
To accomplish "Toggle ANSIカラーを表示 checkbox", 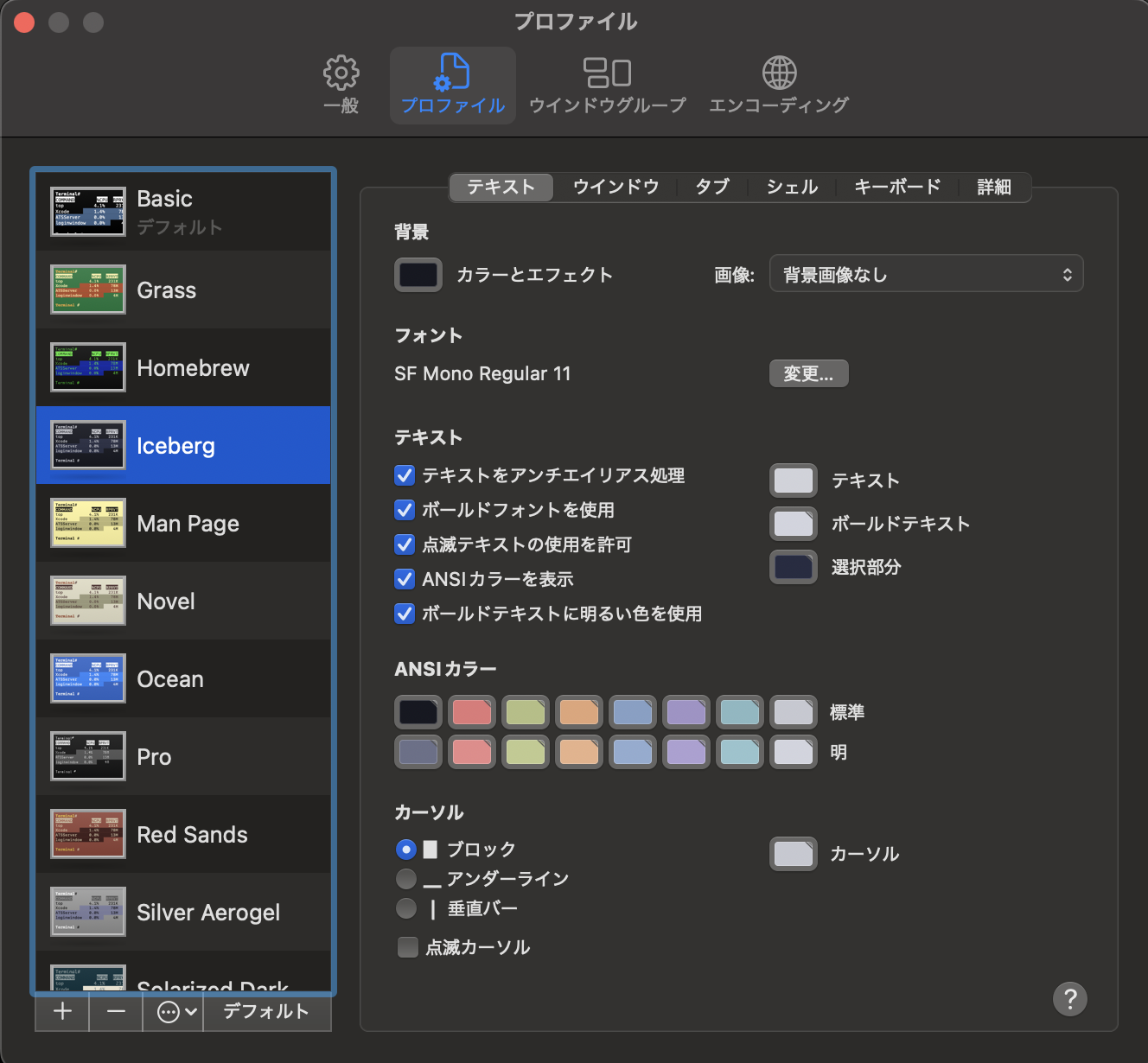I will [x=405, y=579].
